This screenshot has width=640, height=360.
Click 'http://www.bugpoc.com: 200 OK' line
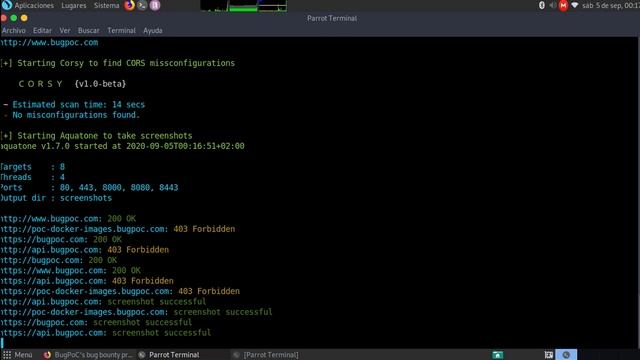[x=68, y=219]
